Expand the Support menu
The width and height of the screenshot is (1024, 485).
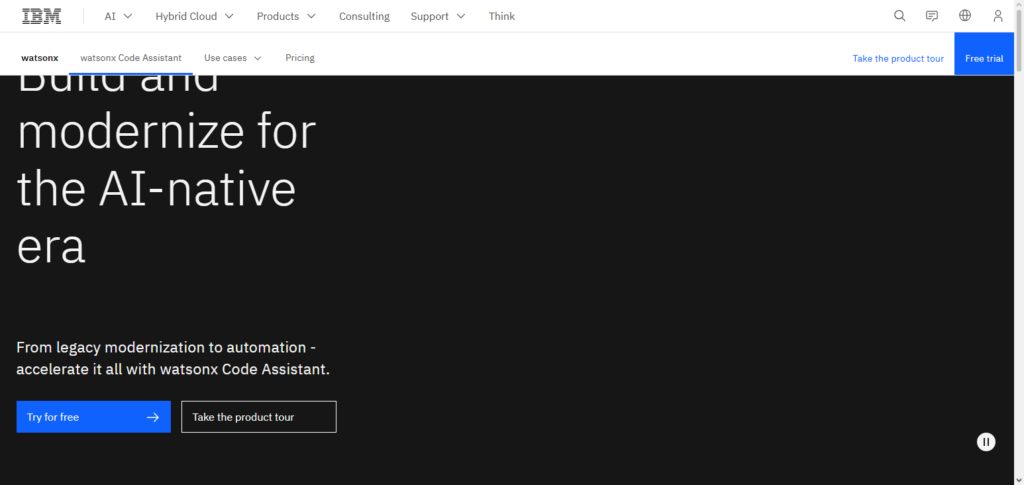coord(438,16)
